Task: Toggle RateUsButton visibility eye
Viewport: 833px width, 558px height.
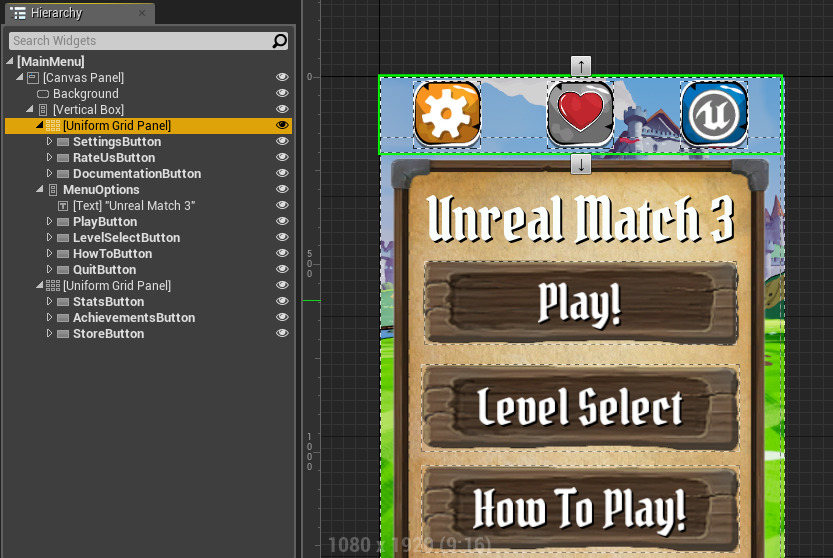Action: pos(282,157)
